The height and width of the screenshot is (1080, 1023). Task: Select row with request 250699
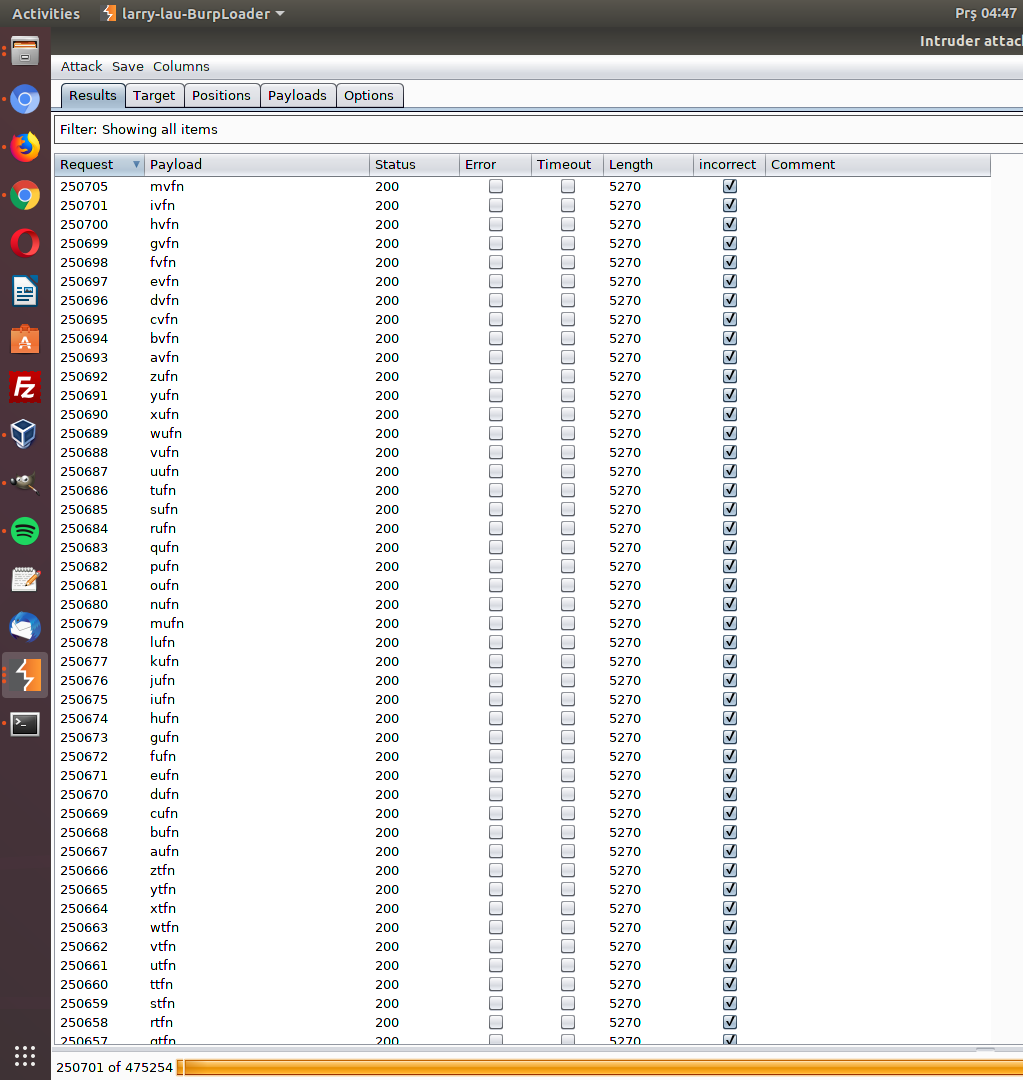(x=522, y=243)
